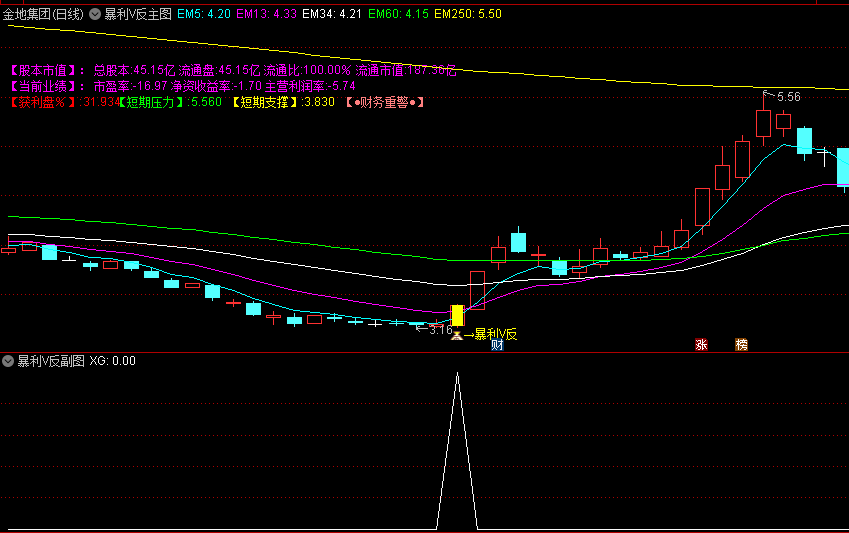Click the 【短期支撑】:3.830 text
The height and width of the screenshot is (533, 849).
point(283,102)
